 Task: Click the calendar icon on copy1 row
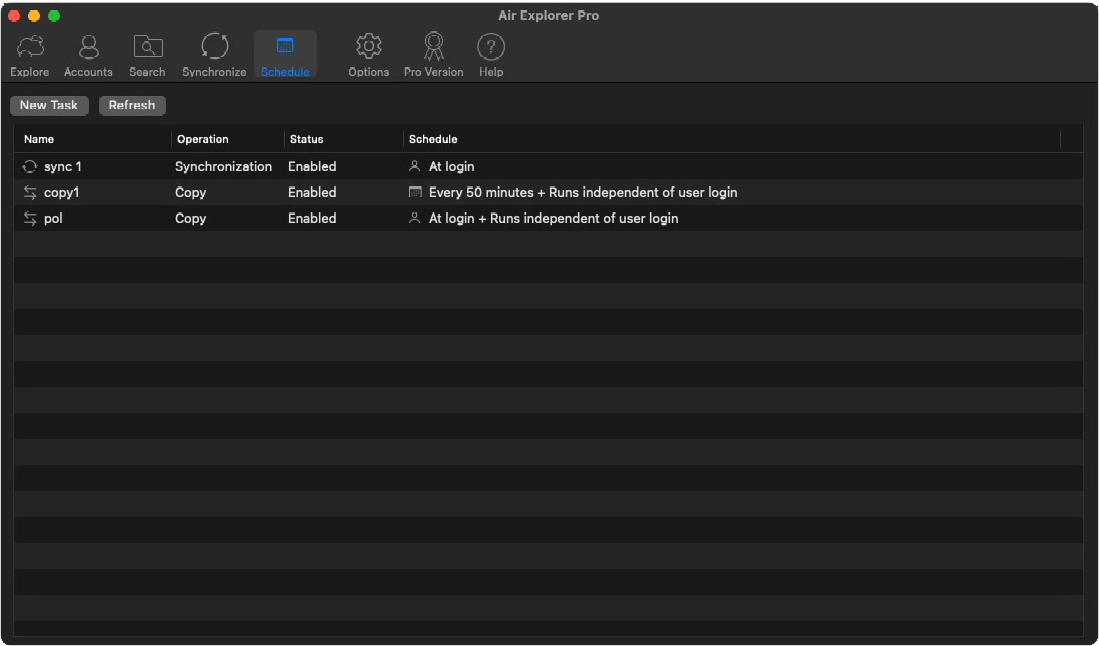[x=415, y=192]
